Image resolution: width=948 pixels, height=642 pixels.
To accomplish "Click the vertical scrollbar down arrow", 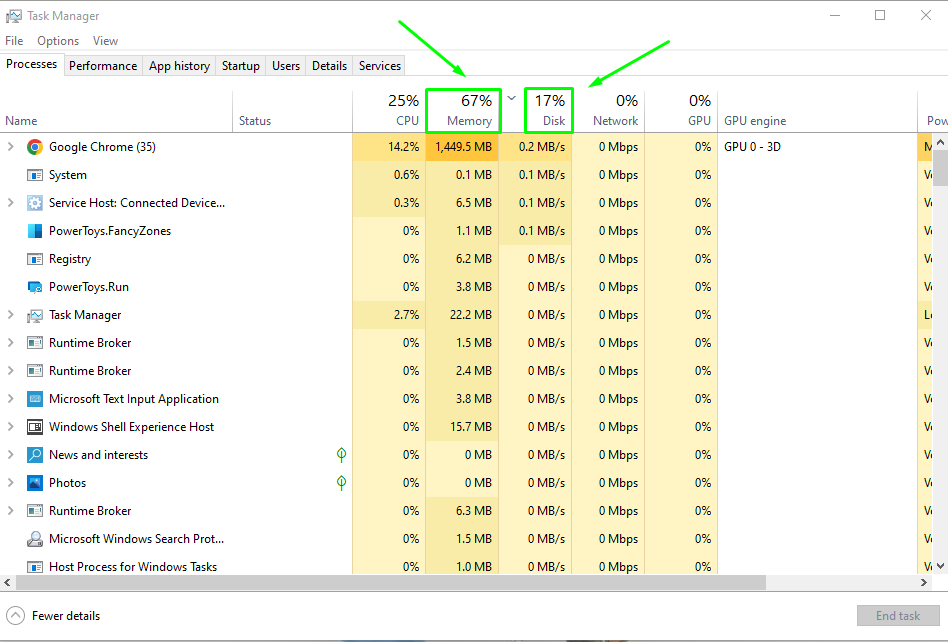I will (x=940, y=566).
